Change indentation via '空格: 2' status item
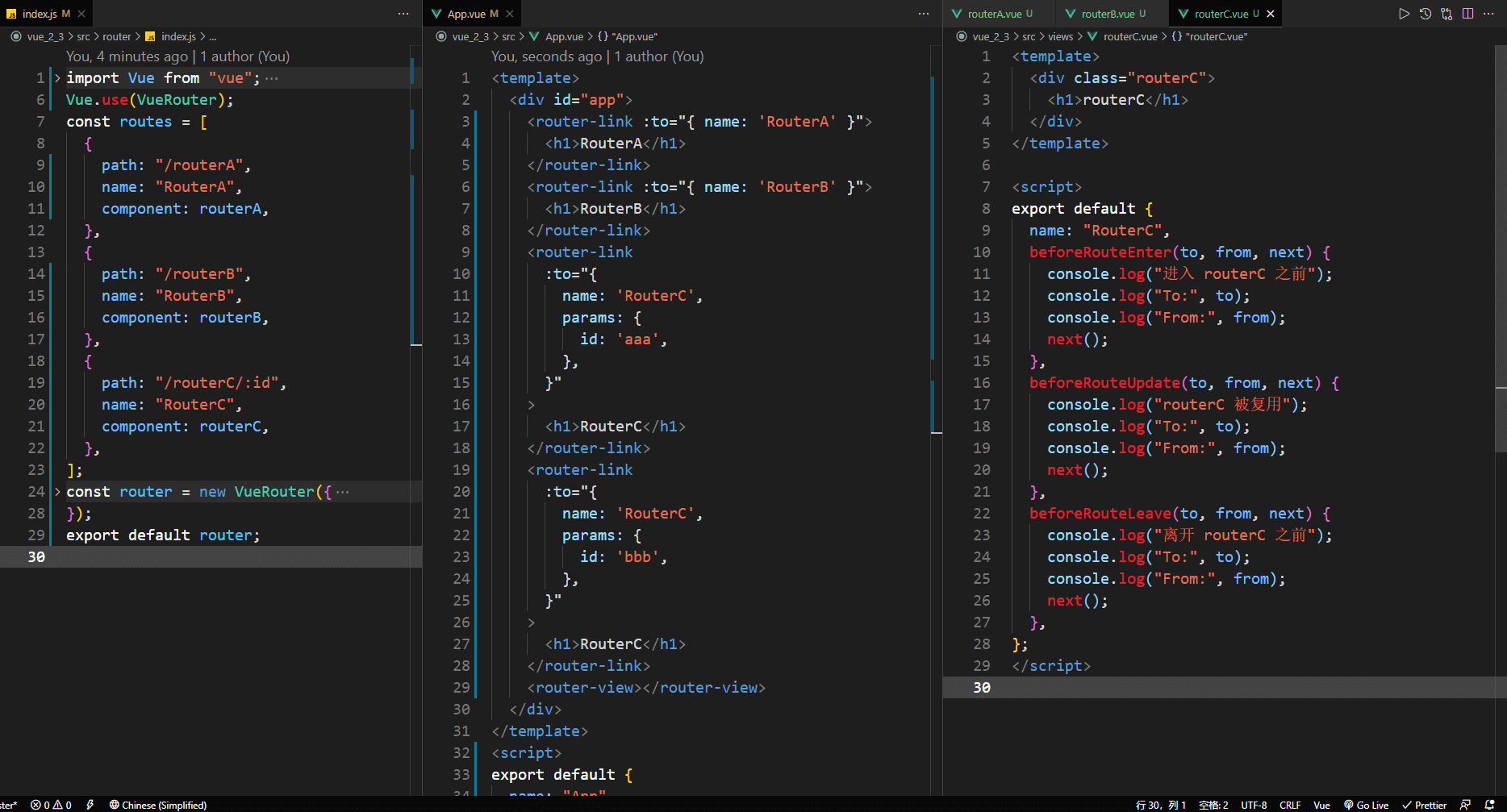Screen dimensions: 1507x812 pos(1213,805)
